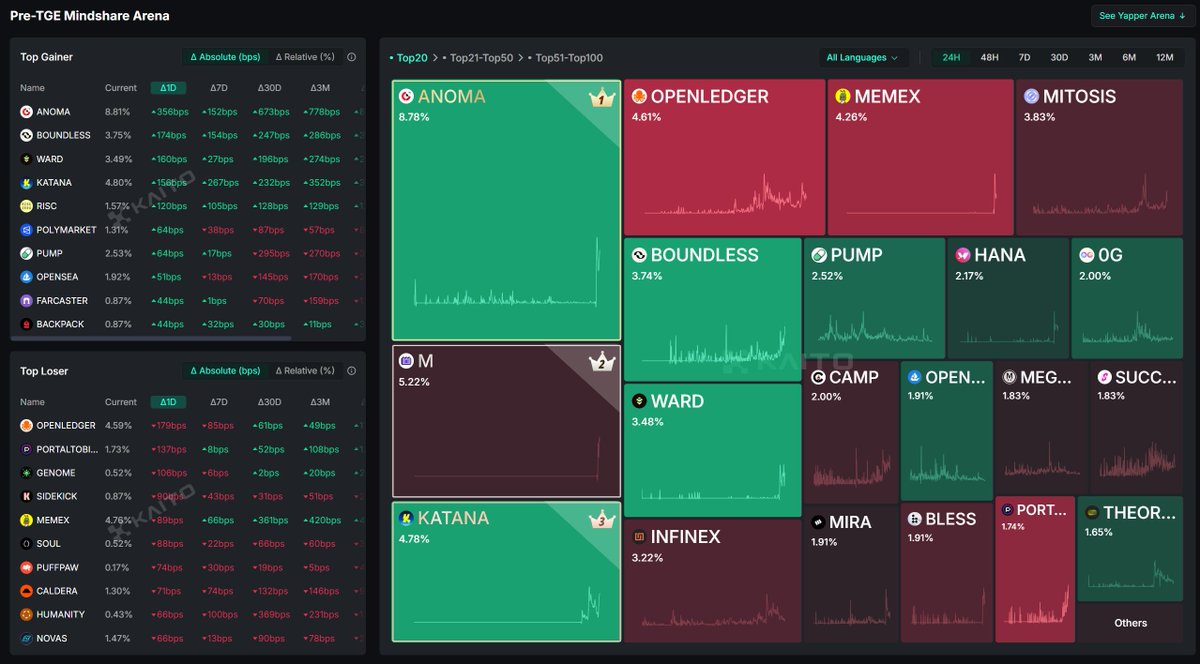1200x664 pixels.
Task: Open the HUMANITY row in Top Loser
Action: [x=188, y=615]
